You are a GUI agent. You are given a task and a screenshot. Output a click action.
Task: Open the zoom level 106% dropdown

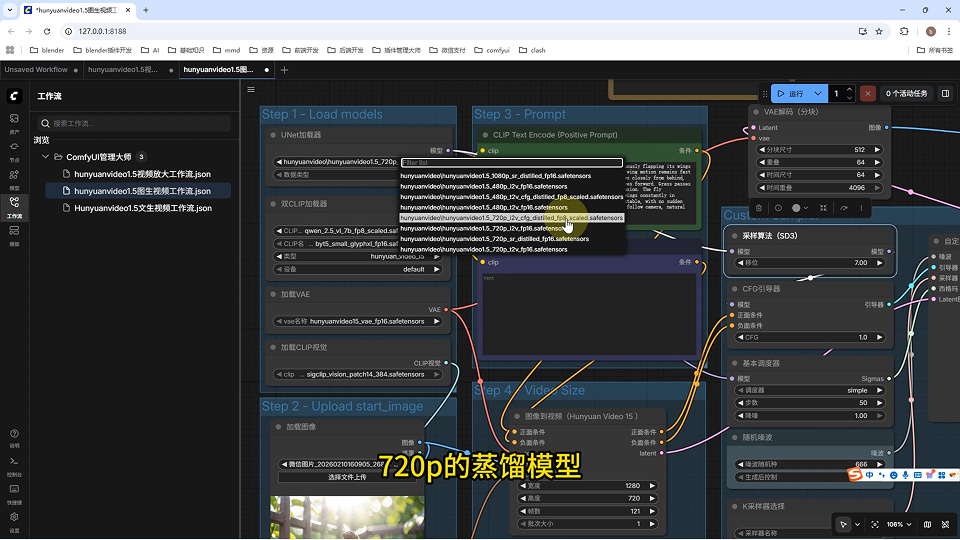click(899, 525)
